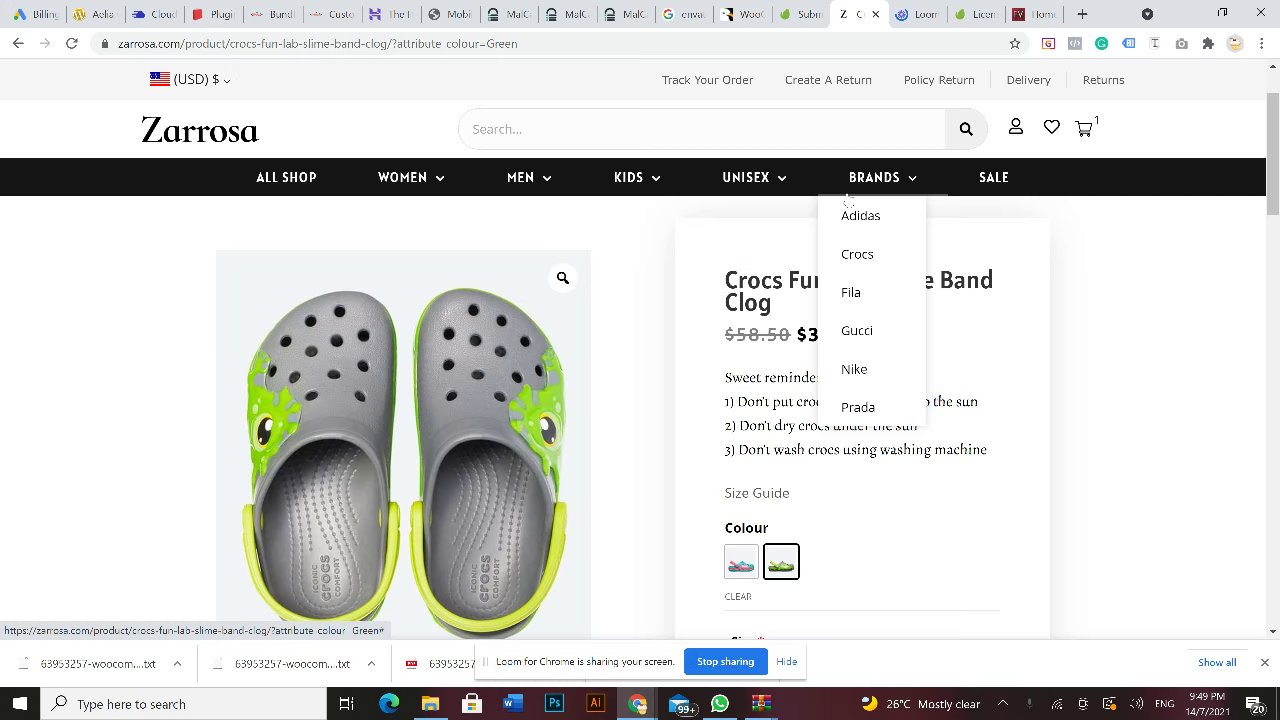Click Stop sharing in Loom bar
The image size is (1280, 720).
(x=725, y=661)
